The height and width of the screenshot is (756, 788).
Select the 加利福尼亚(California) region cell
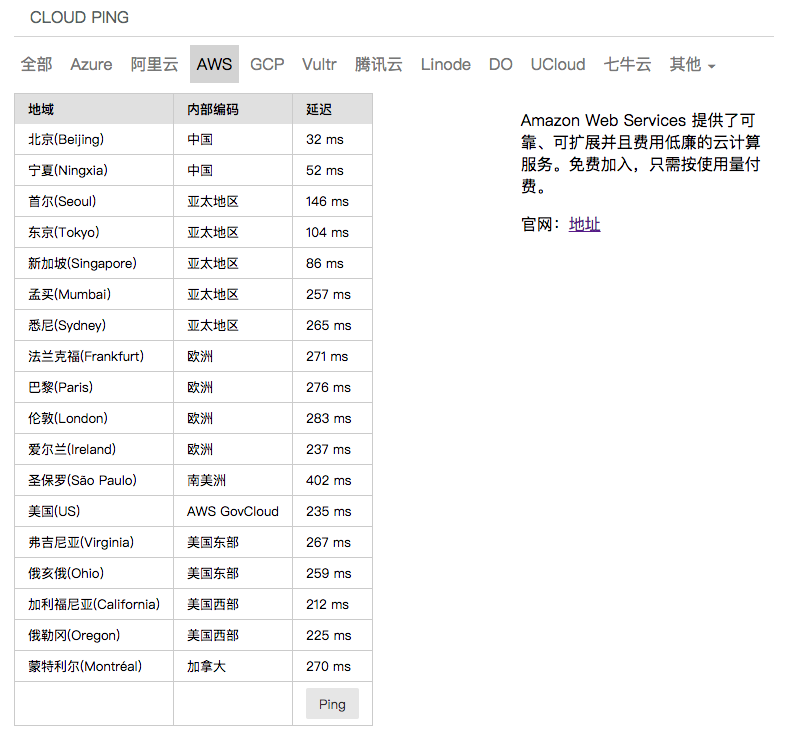coord(94,604)
